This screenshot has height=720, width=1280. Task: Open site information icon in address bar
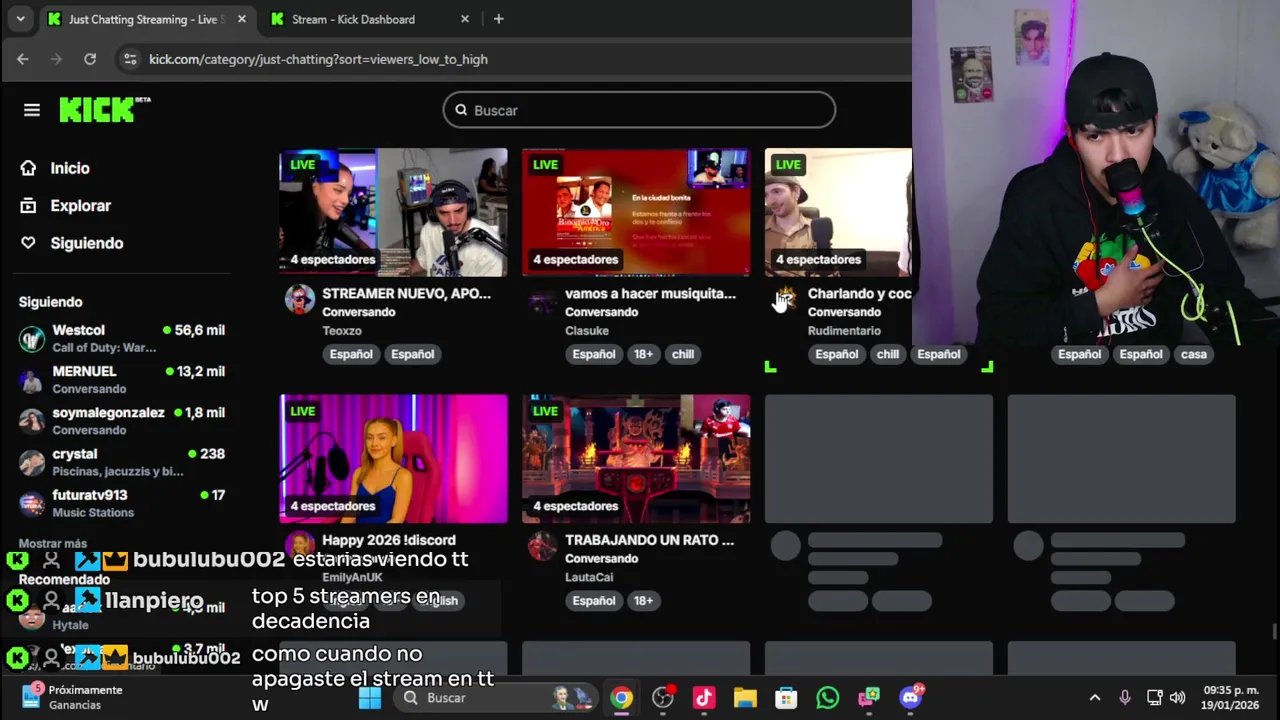point(129,59)
